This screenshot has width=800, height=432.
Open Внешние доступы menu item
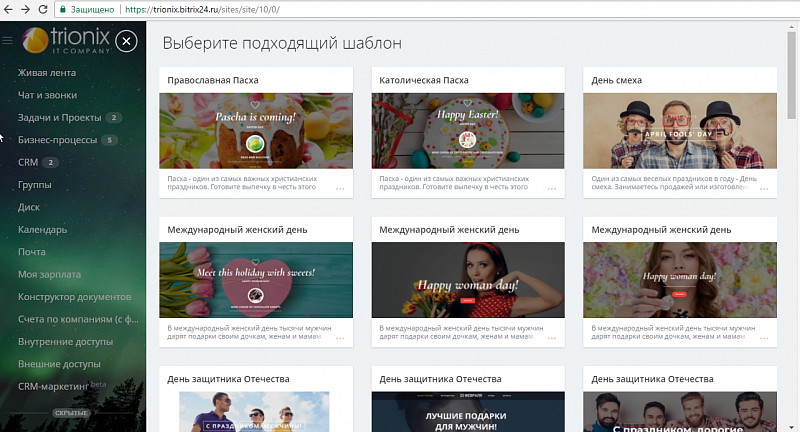[59, 364]
